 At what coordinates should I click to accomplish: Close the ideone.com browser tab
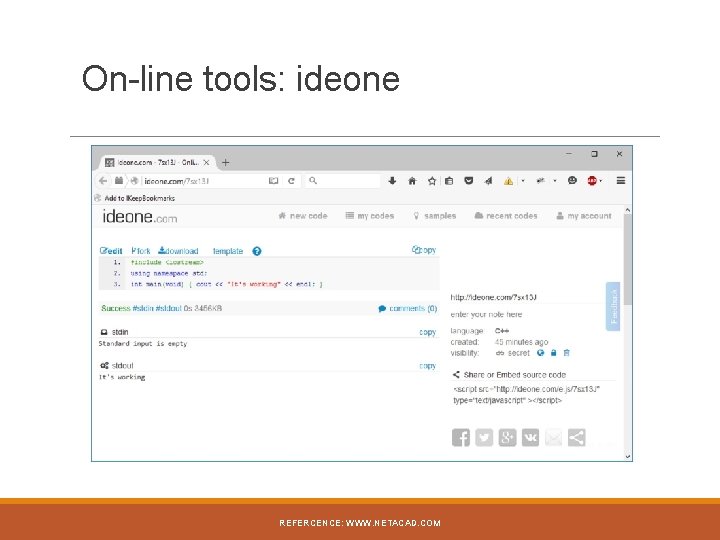pos(207,163)
